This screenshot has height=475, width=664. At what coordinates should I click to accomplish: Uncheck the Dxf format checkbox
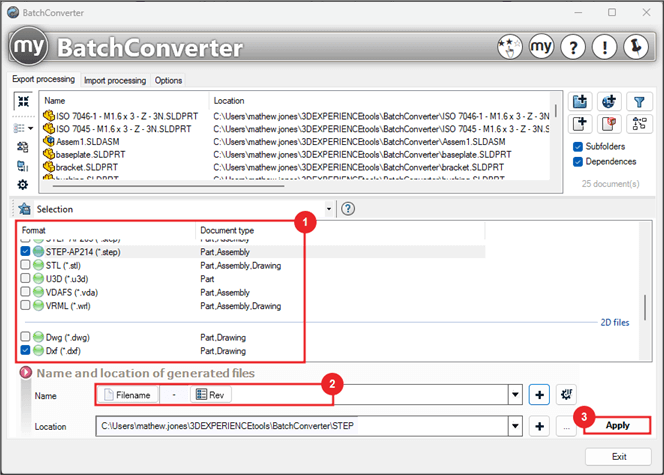(25, 351)
